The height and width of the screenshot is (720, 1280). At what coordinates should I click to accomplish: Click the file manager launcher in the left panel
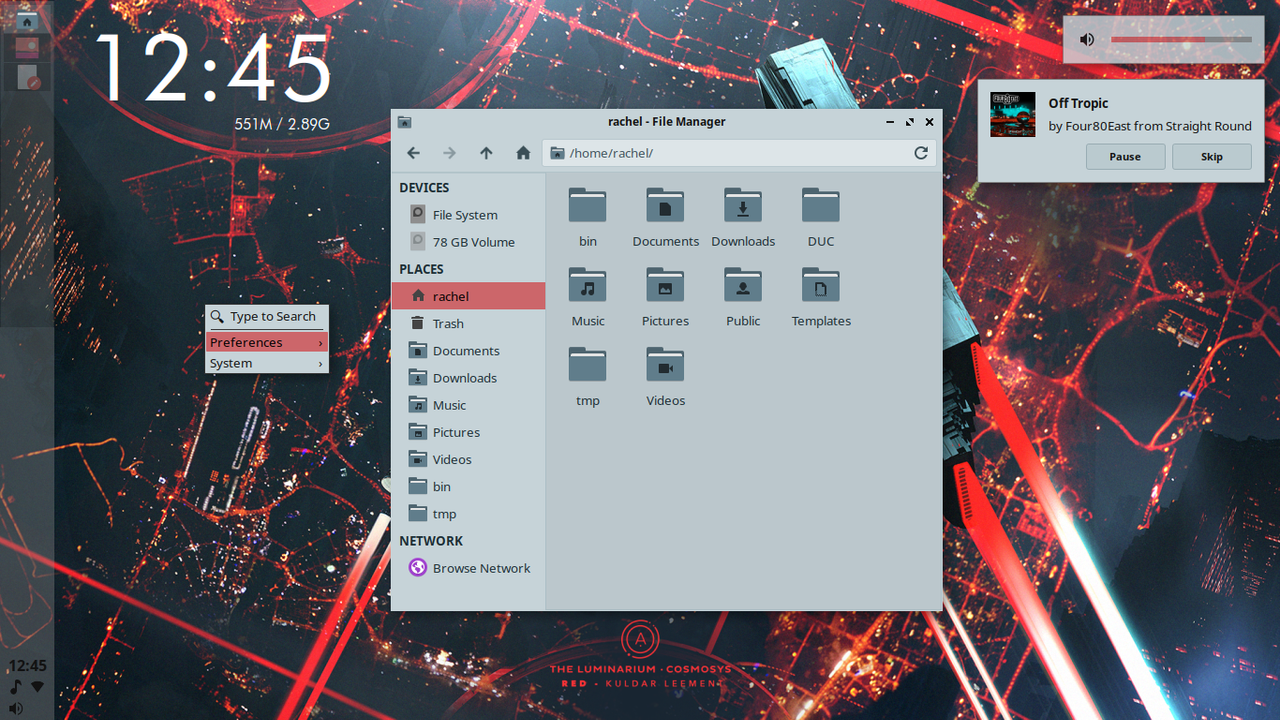pyautogui.click(x=28, y=20)
